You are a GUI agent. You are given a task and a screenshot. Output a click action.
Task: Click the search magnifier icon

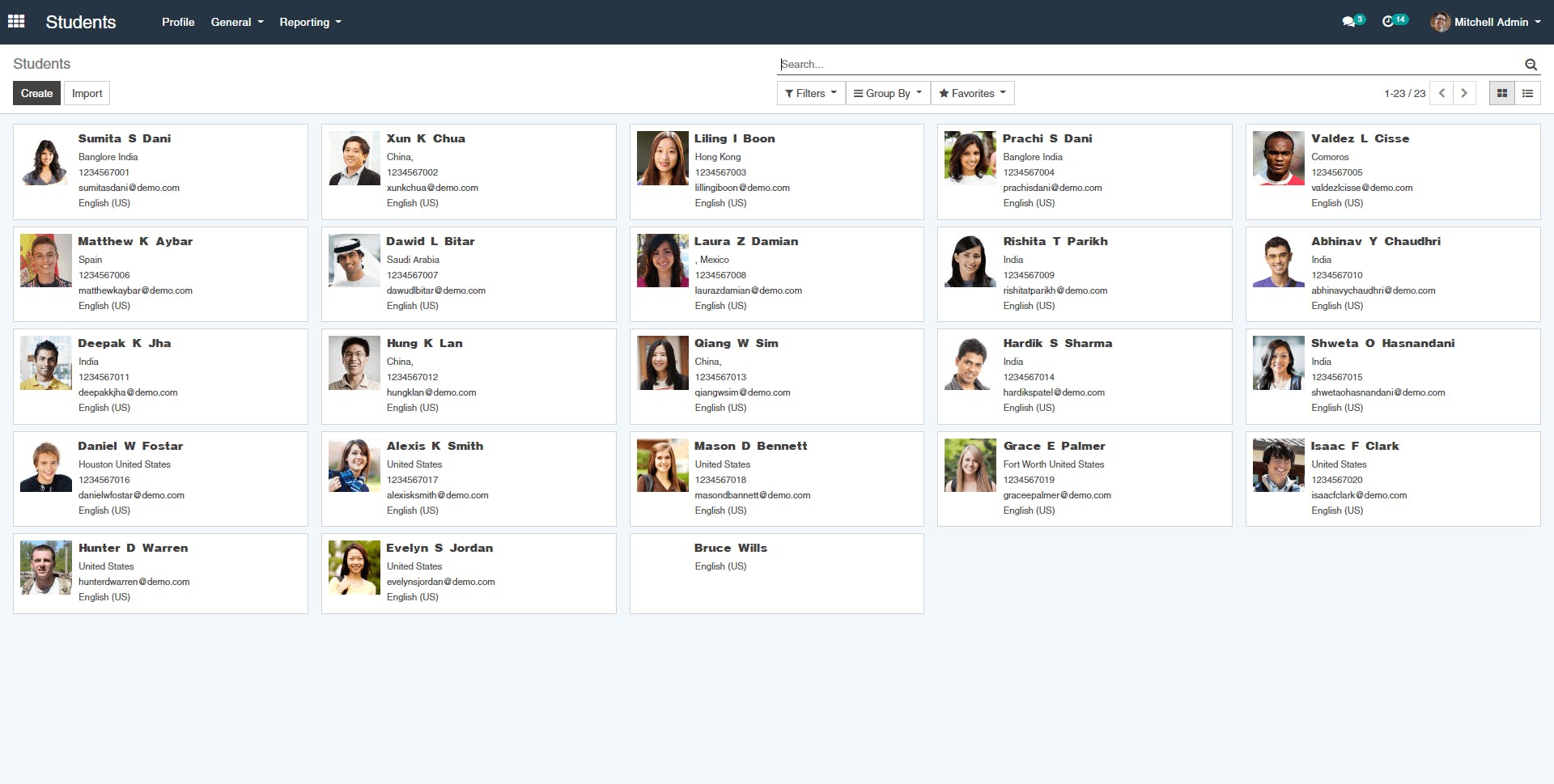1531,65
